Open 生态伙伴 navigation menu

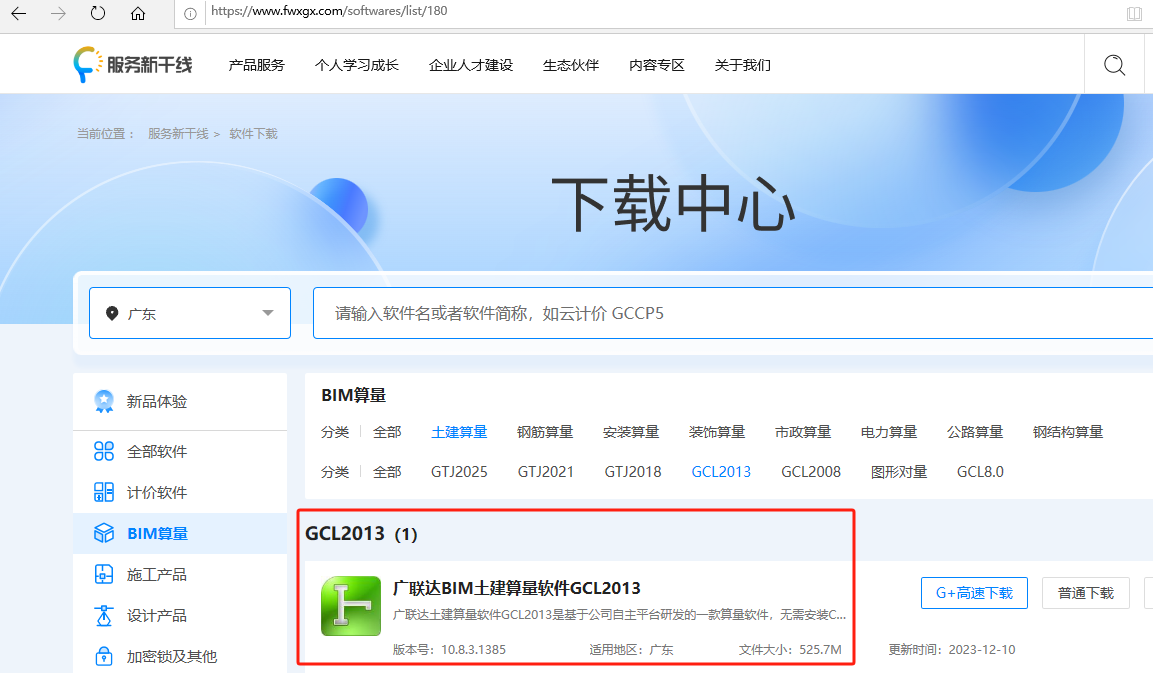(571, 65)
